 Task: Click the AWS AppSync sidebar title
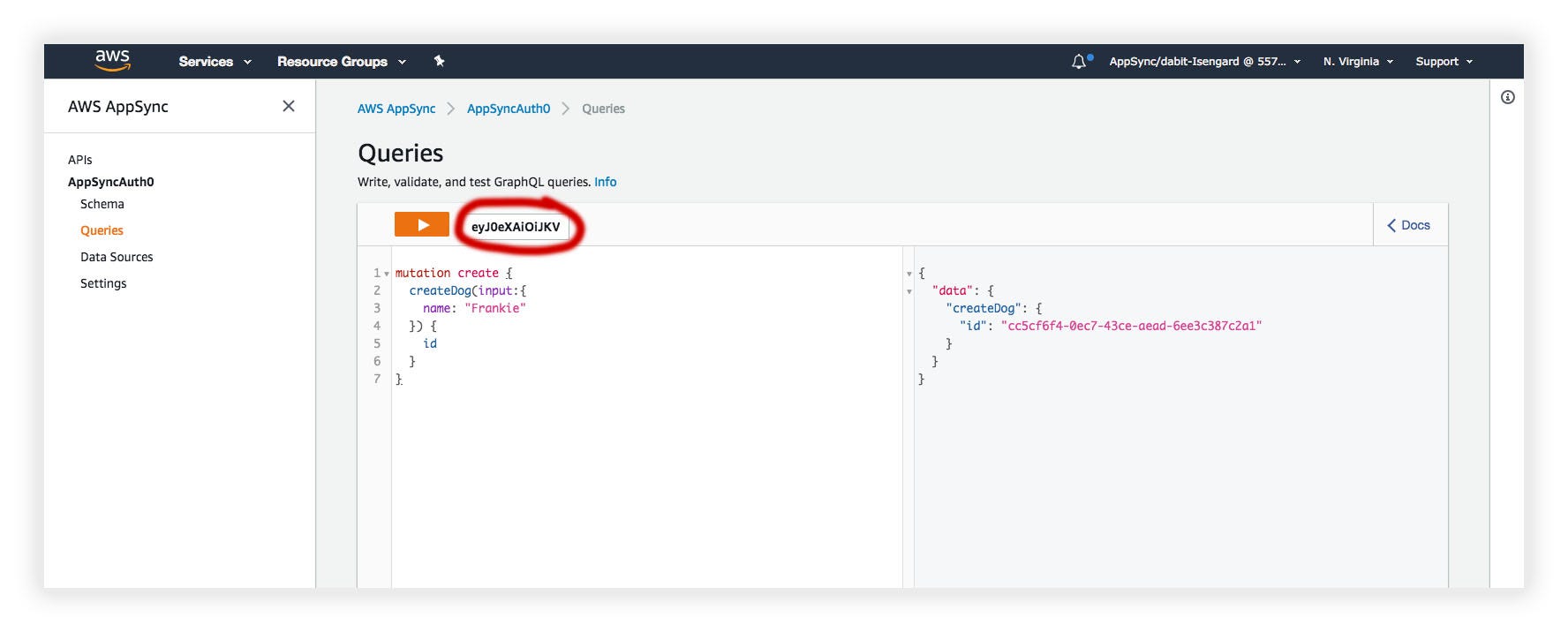pyautogui.click(x=118, y=107)
